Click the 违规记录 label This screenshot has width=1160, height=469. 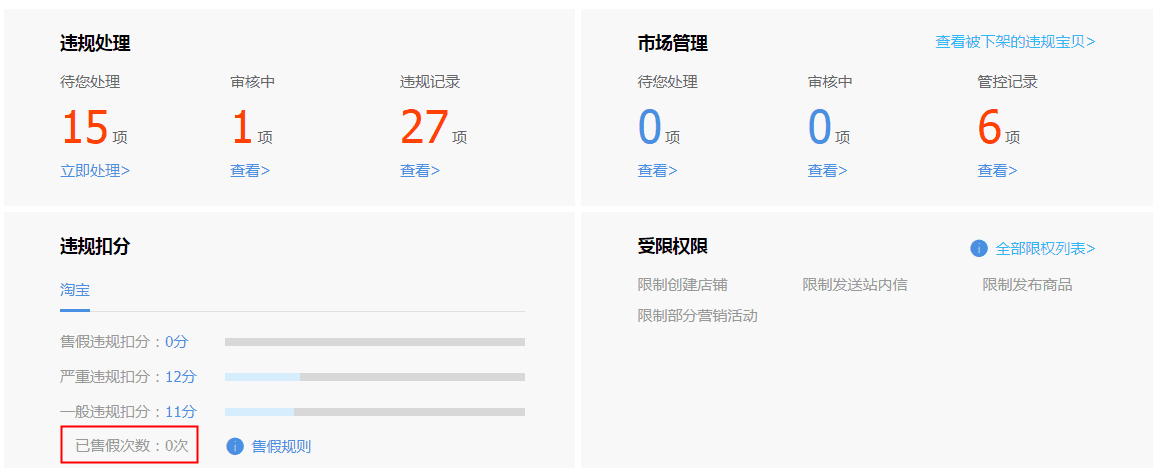point(430,82)
